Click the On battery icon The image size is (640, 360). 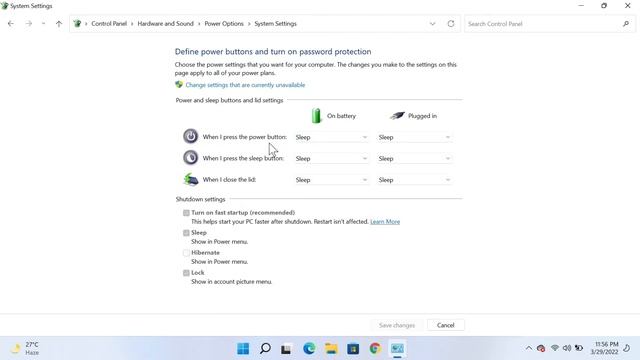point(316,116)
